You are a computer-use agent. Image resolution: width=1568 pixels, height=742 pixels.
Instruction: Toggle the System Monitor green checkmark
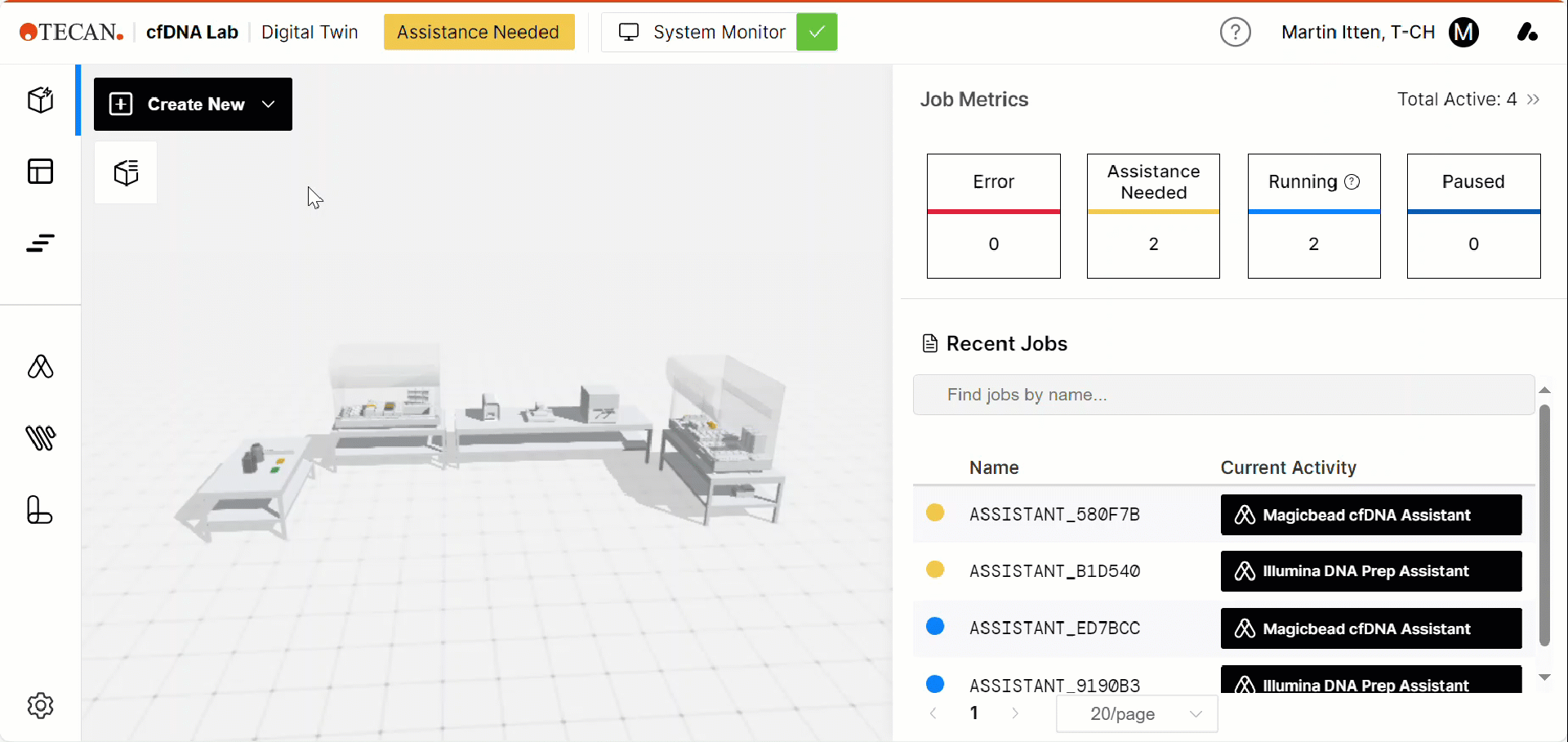[x=817, y=32]
